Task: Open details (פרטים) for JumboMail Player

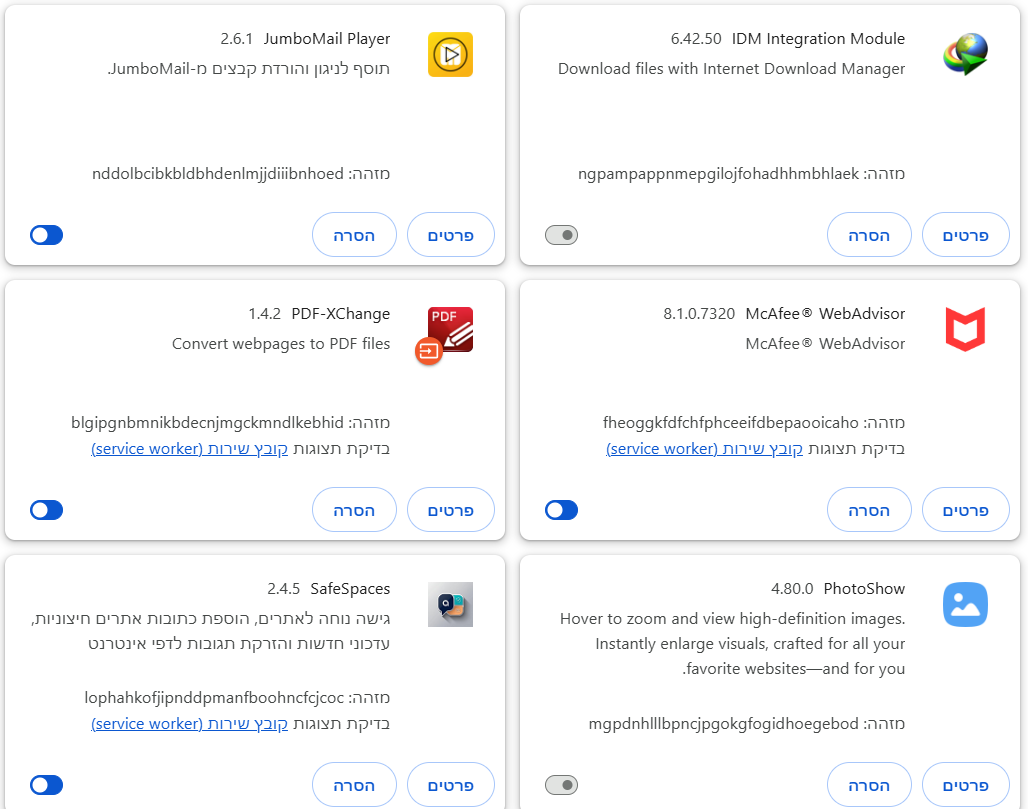Action: 450,235
